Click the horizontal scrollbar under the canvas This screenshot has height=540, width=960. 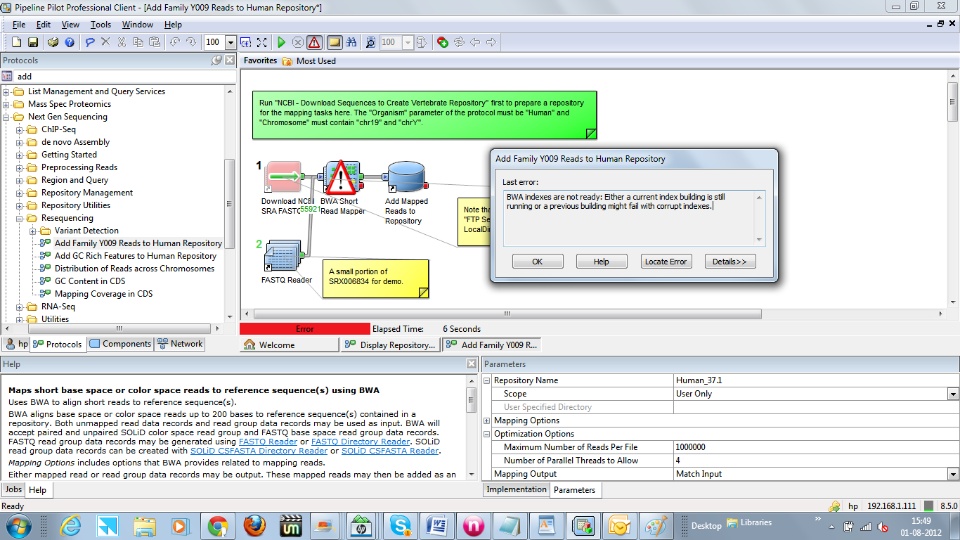(x=507, y=313)
